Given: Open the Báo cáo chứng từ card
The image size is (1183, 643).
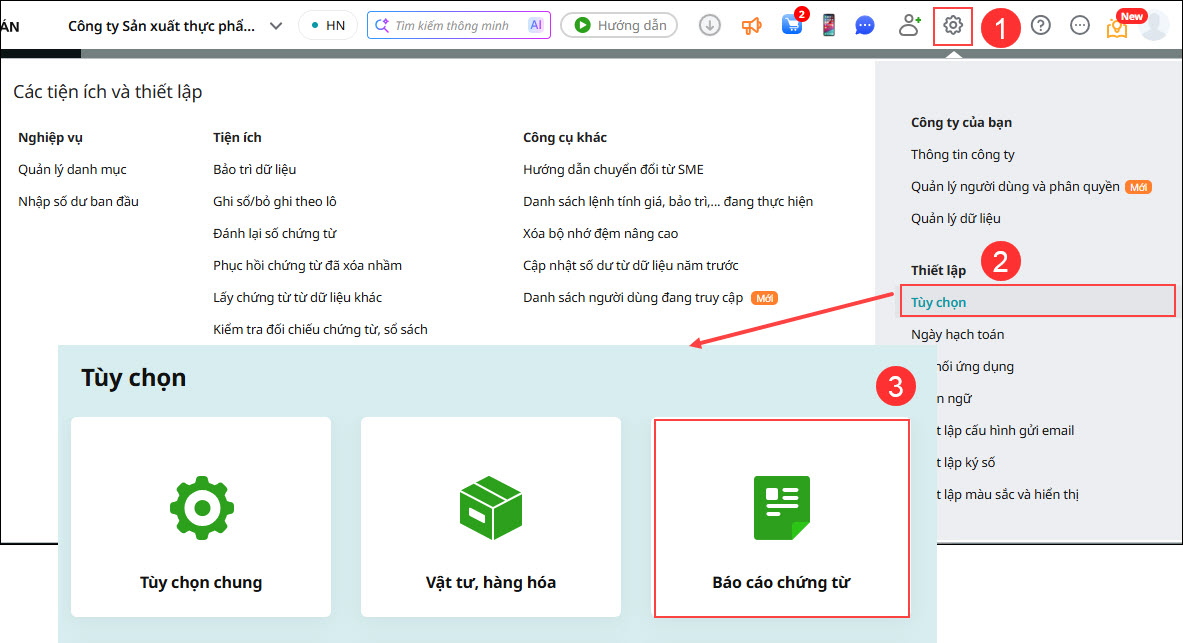Looking at the screenshot, I should click(781, 517).
